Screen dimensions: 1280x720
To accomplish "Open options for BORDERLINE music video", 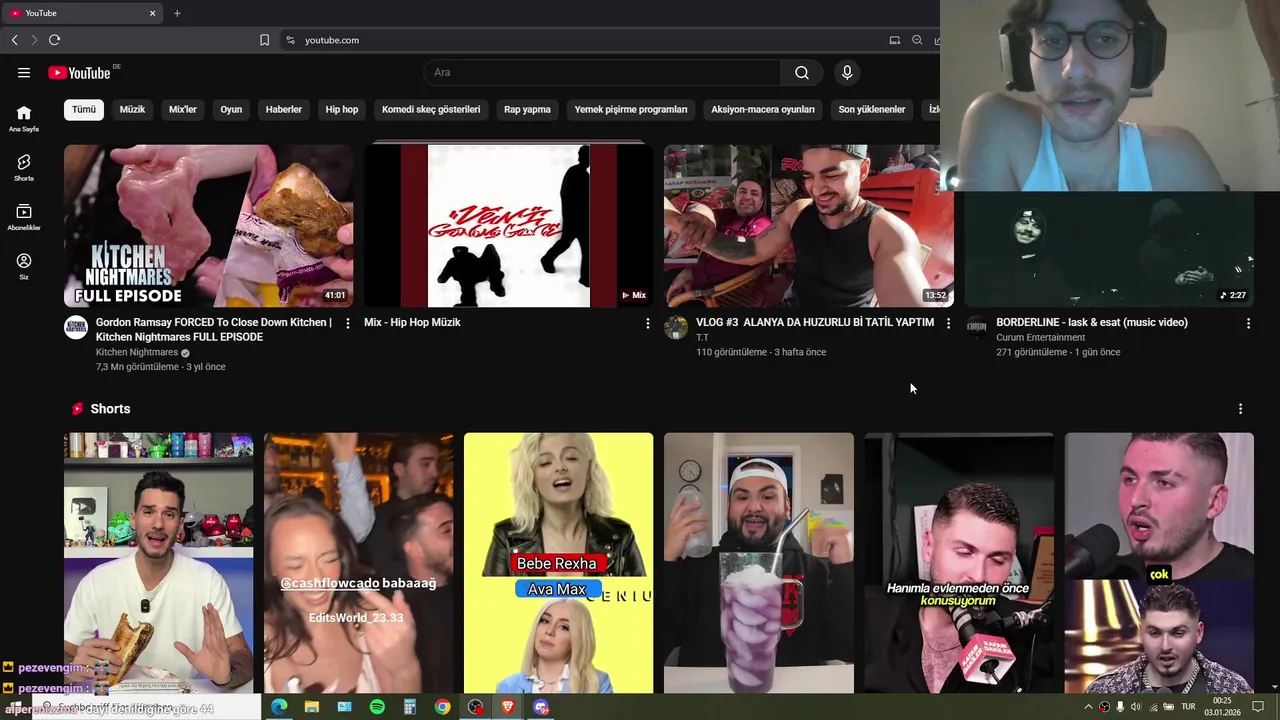I will tap(1248, 323).
